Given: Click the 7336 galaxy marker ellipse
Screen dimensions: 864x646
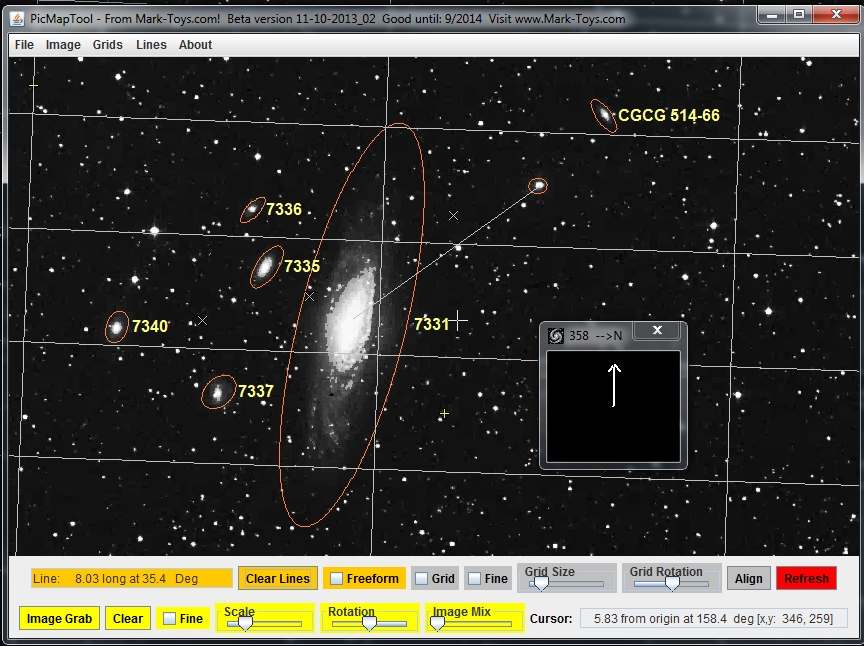Looking at the screenshot, I should pos(253,210).
